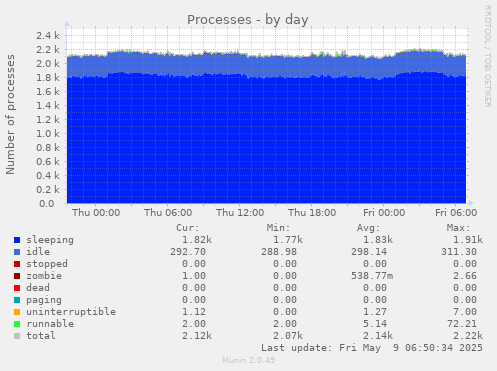This screenshot has width=497, height=371.
Task: Click the 'Thu 18:00' time label
Action: pyautogui.click(x=312, y=213)
